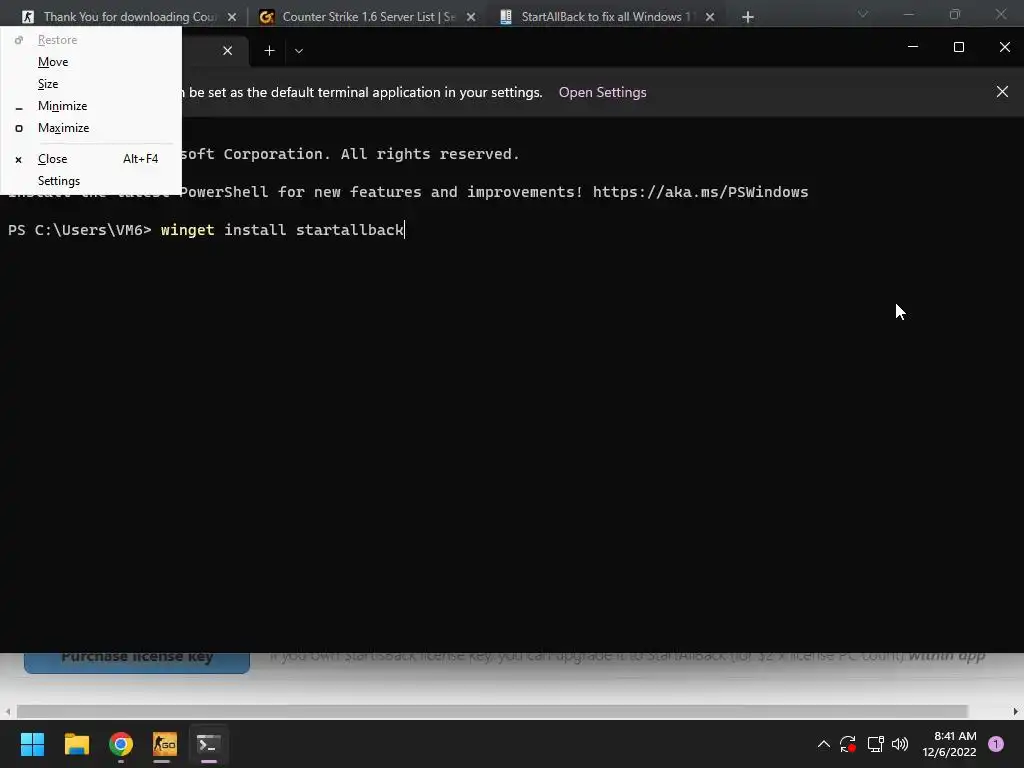Choose Close Alt+F4 menu entry
This screenshot has height=768, width=1024.
(91, 159)
